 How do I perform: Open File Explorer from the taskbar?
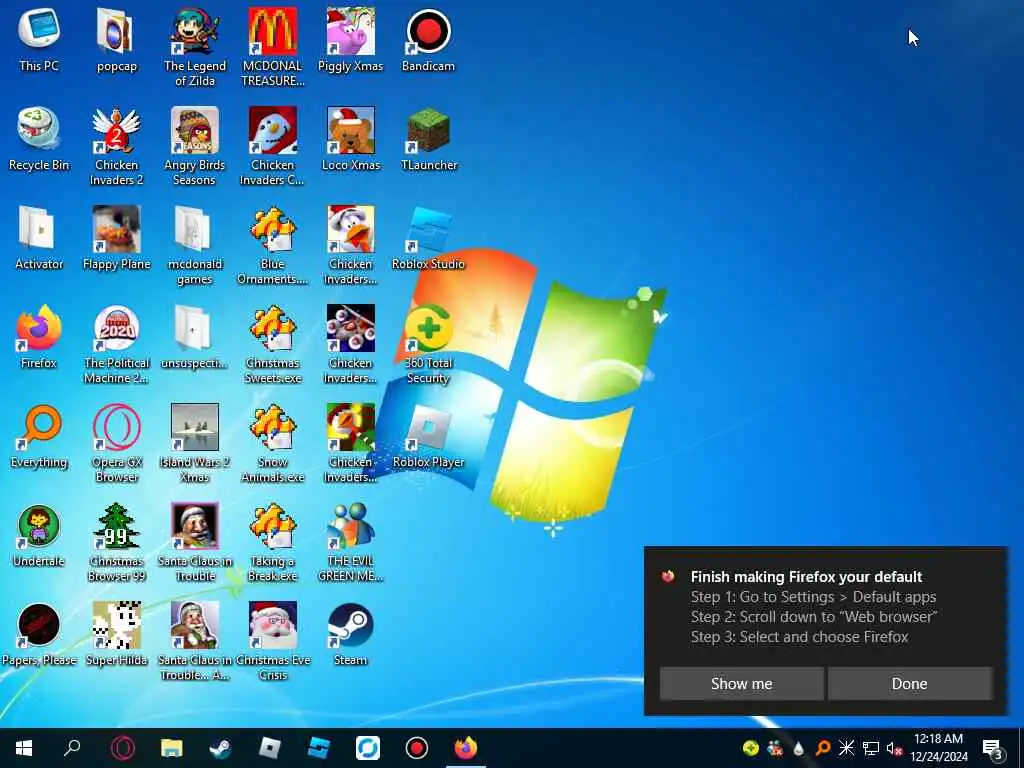pos(172,748)
